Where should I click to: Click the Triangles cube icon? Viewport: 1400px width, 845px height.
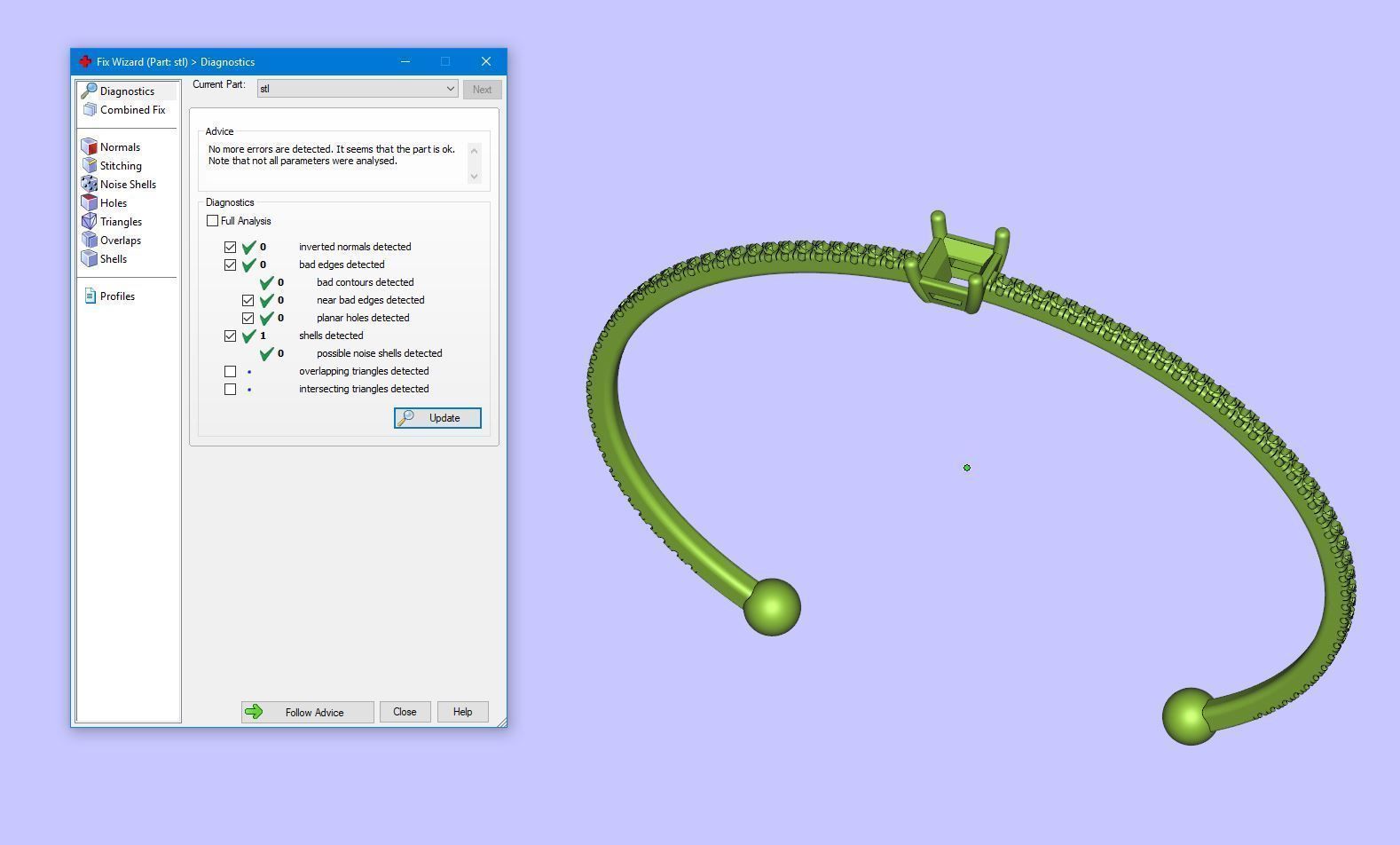89,221
